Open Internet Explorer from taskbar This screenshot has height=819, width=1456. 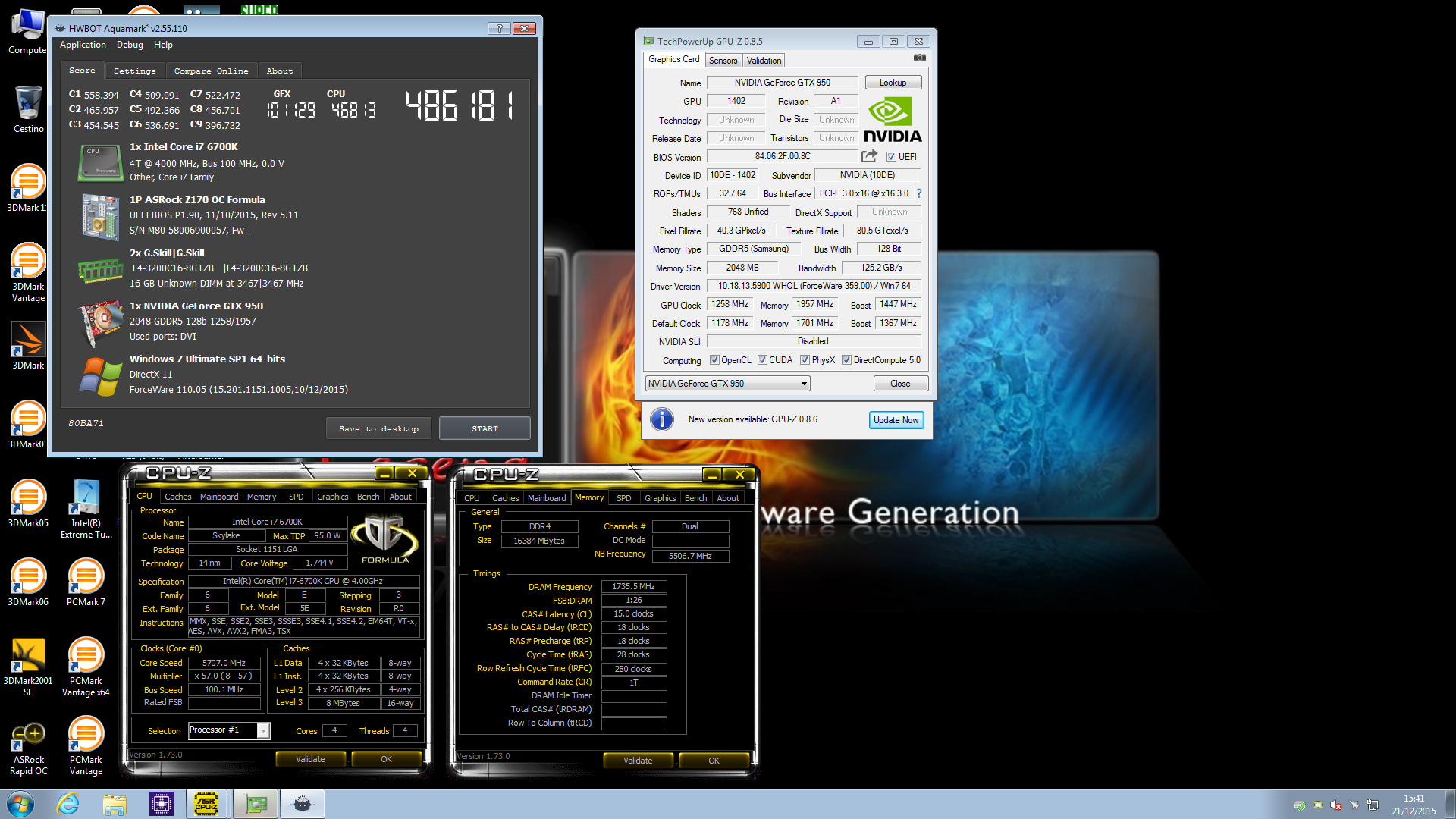(68, 804)
